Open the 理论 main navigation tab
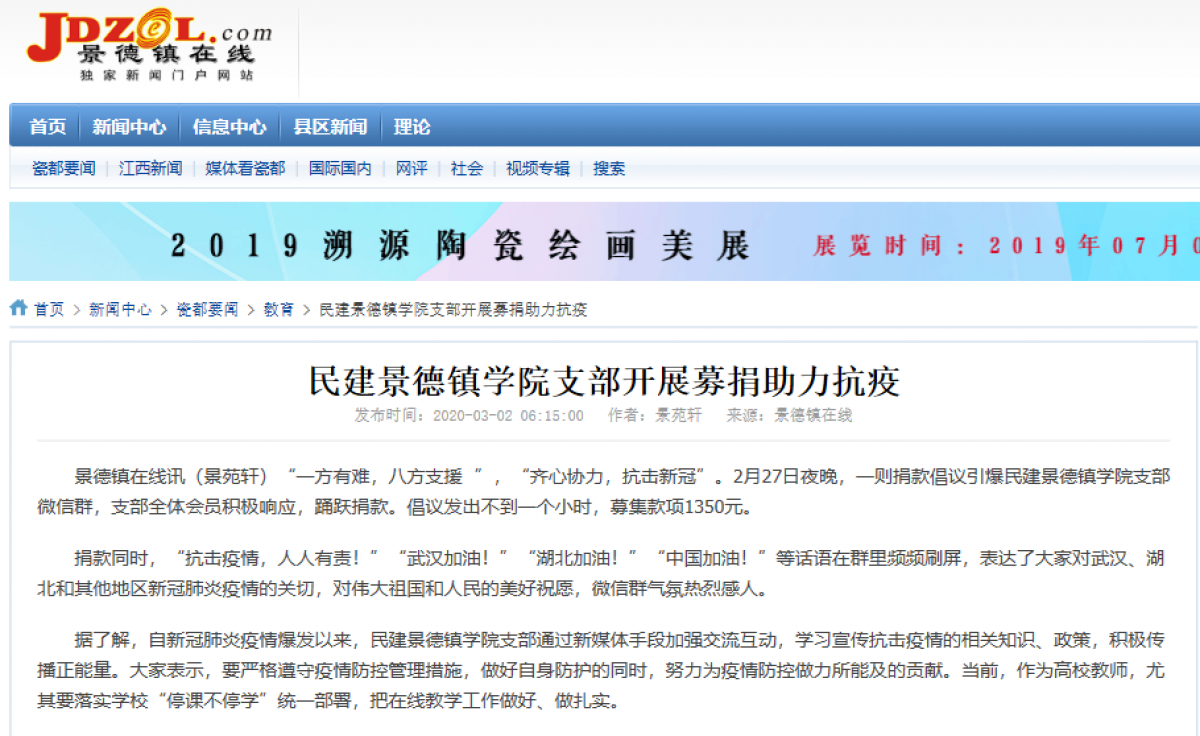Image resolution: width=1200 pixels, height=736 pixels. 412,127
